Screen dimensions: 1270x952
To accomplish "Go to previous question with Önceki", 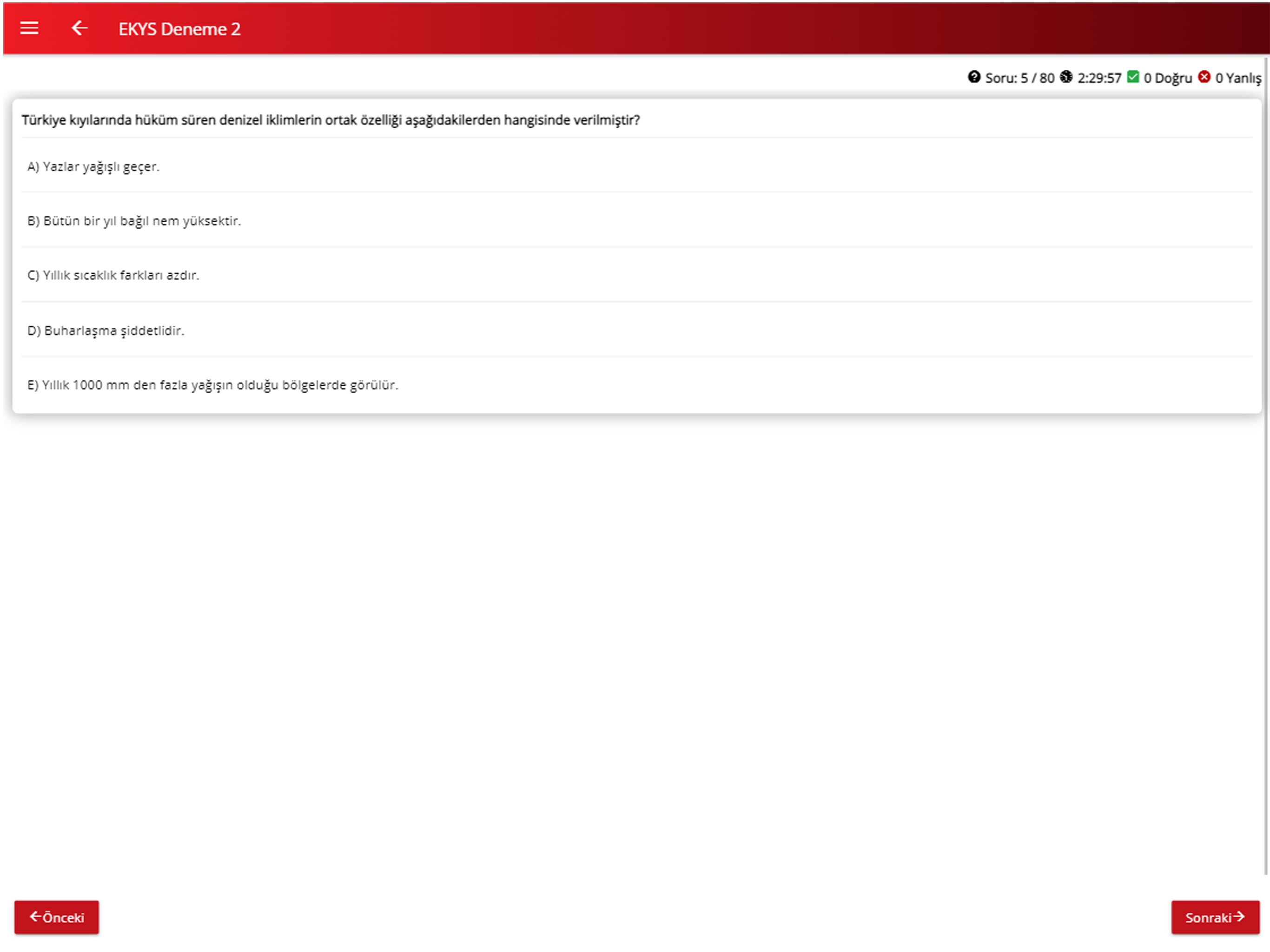I will click(57, 917).
